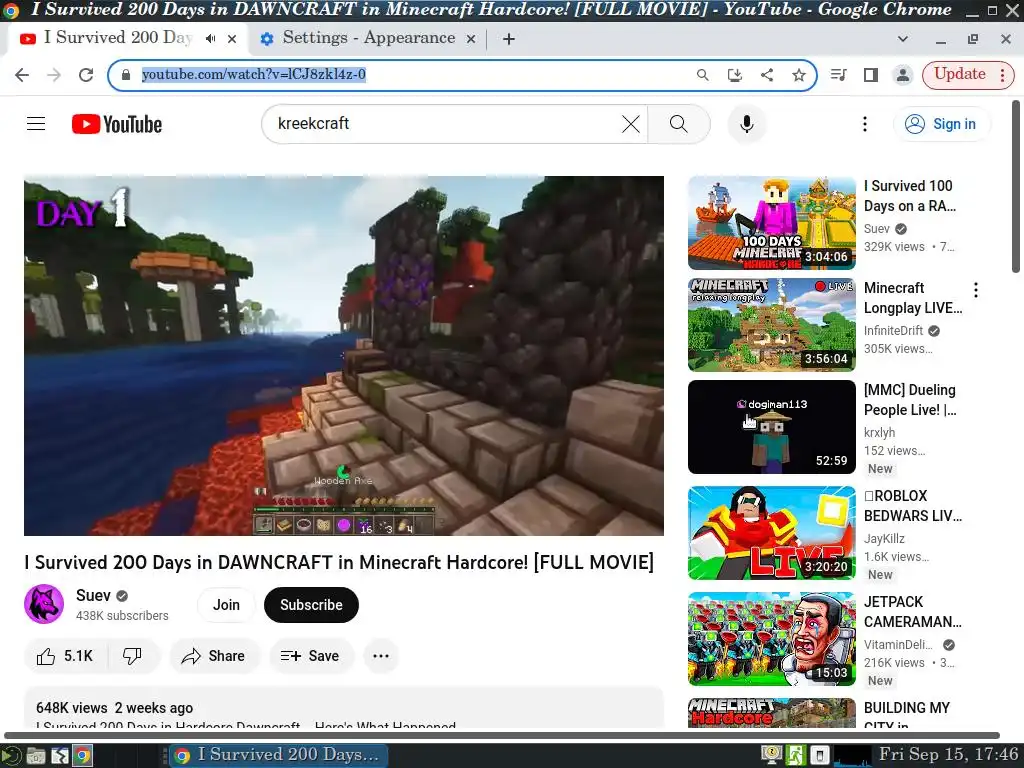Screen dimensions: 1024x768
Task: Open more actions ellipsis under video
Action: [381, 656]
